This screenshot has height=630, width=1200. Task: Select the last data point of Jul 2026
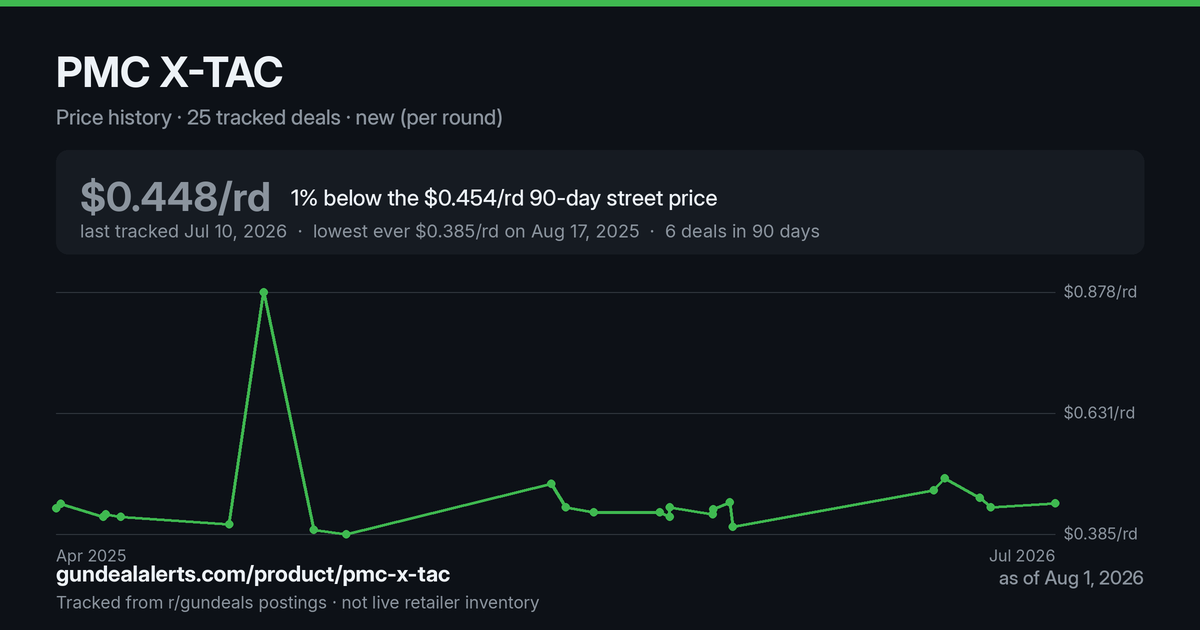click(x=1055, y=503)
